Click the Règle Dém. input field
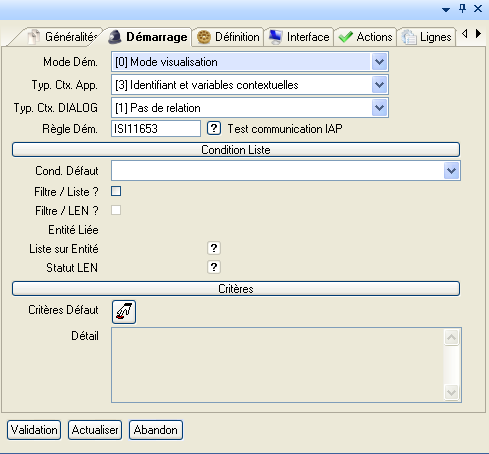The width and height of the screenshot is (489, 454). pos(156,129)
